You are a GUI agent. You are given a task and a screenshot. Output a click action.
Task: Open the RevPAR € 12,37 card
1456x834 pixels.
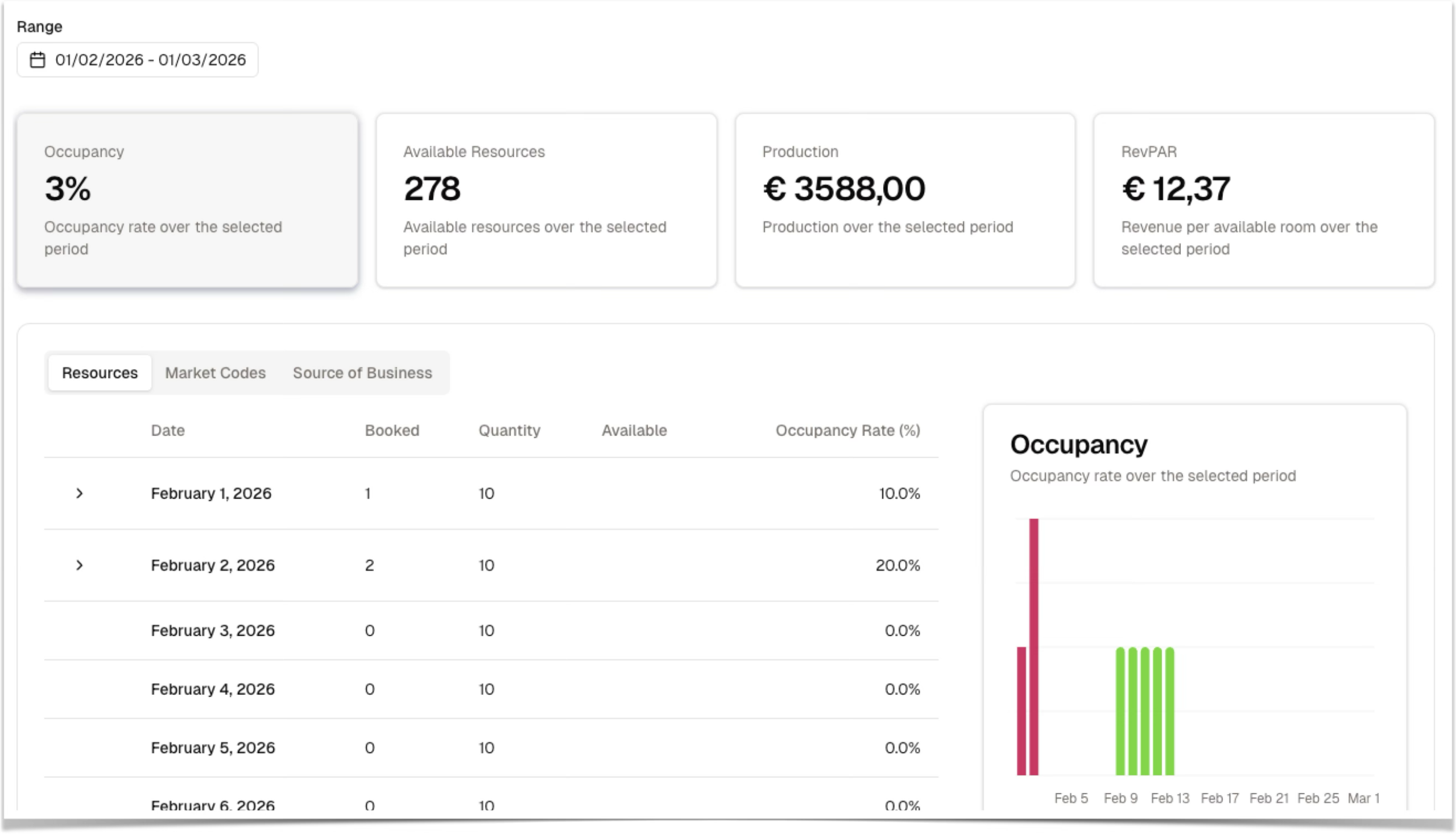pos(1264,200)
